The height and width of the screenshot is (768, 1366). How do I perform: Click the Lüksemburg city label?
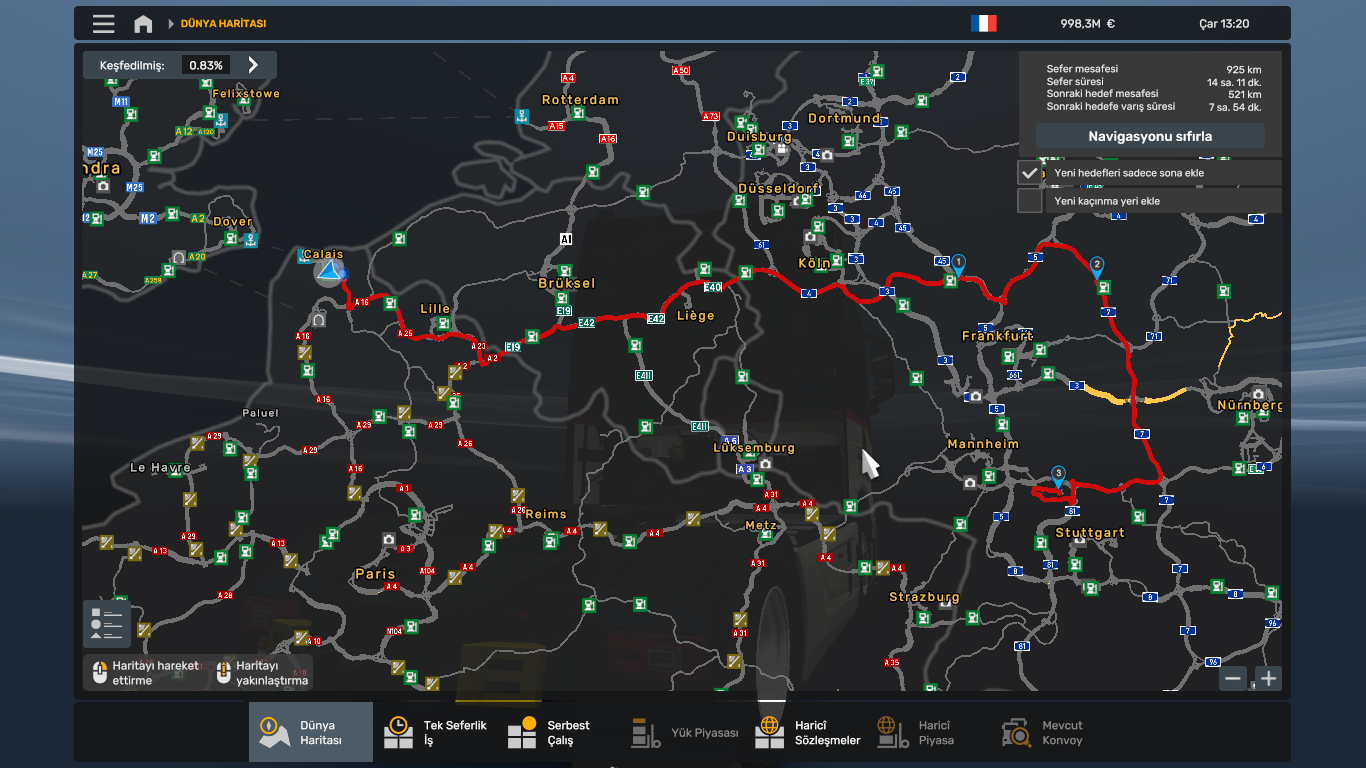click(754, 448)
